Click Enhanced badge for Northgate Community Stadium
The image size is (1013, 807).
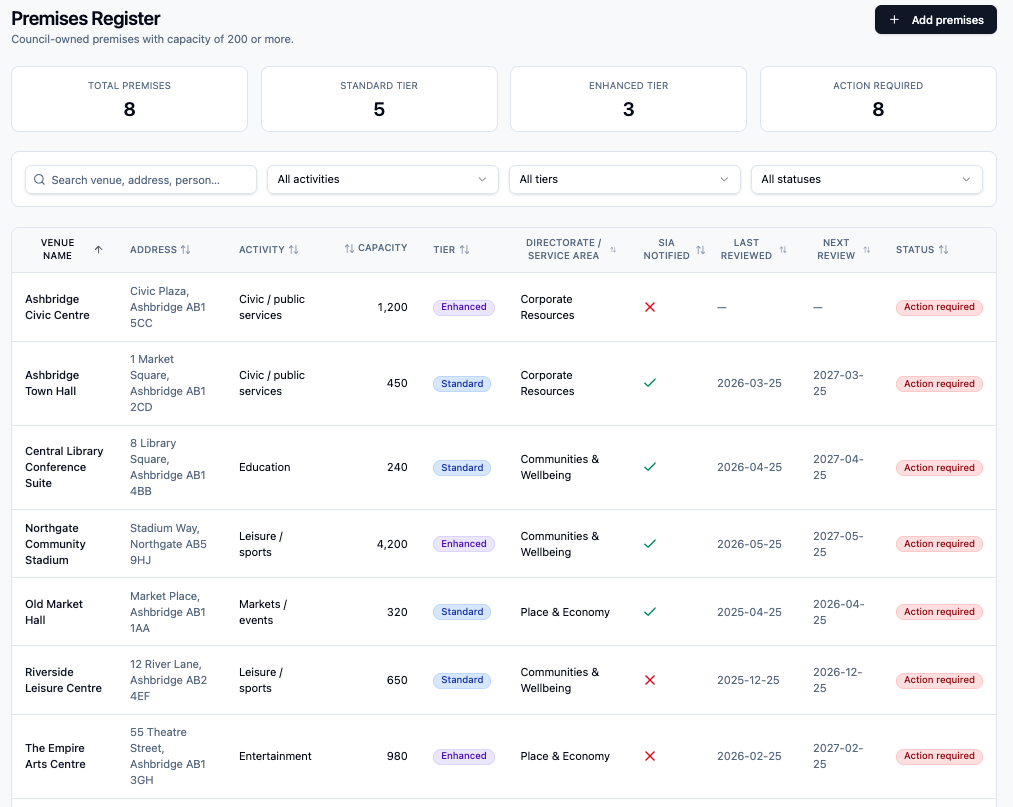464,544
